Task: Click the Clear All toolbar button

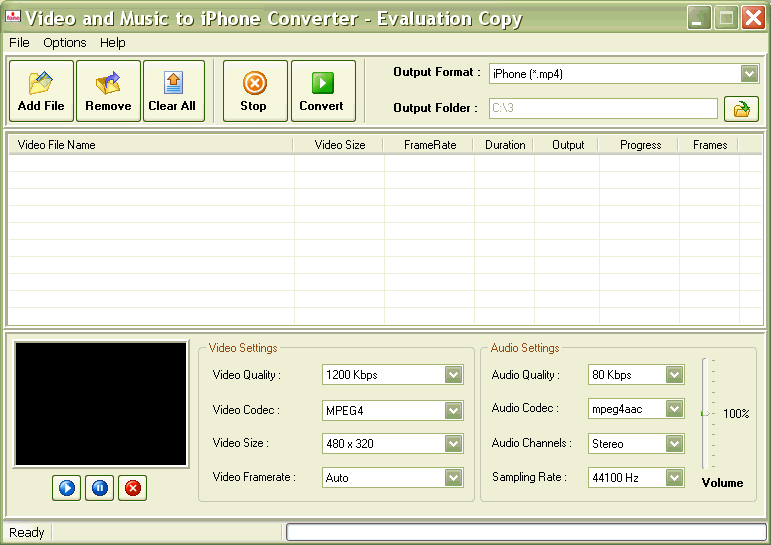Action: [174, 91]
